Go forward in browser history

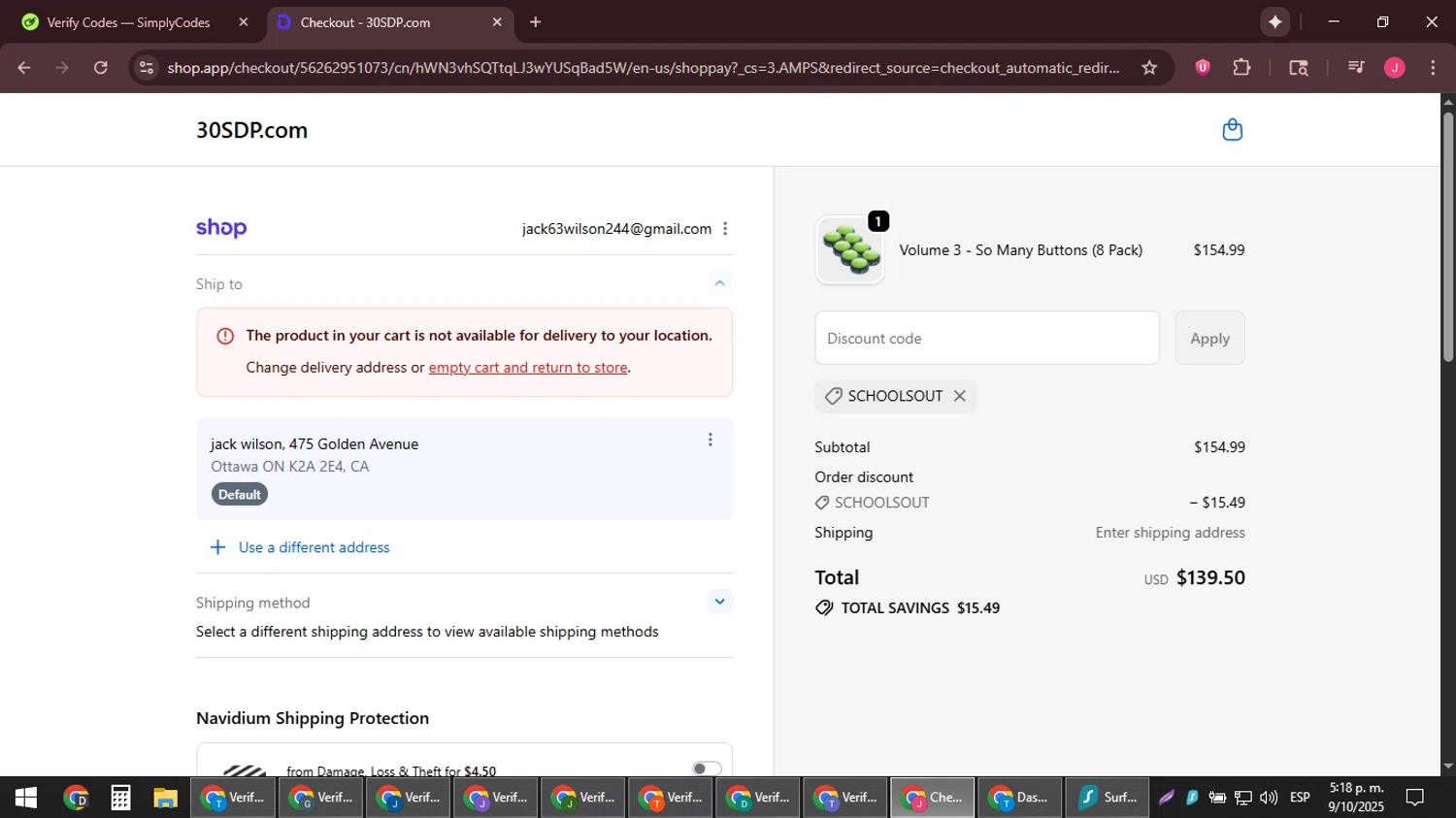(62, 68)
